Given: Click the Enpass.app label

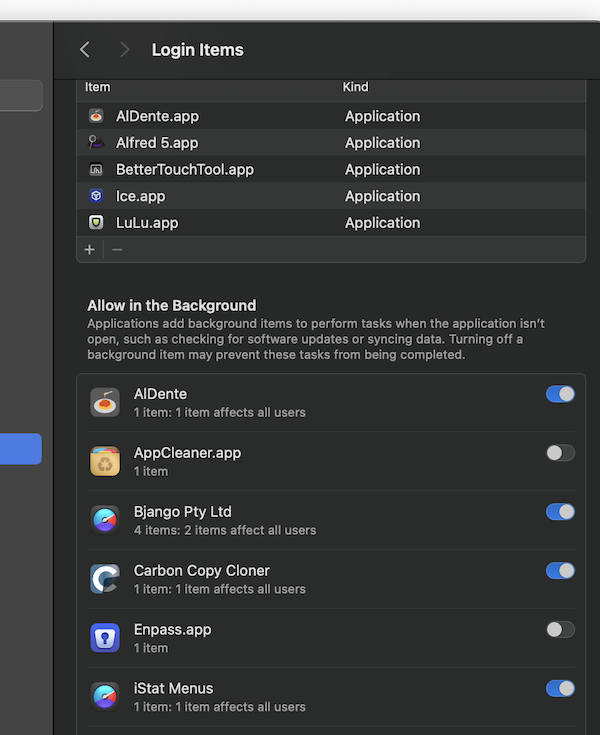Looking at the screenshot, I should 172,630.
